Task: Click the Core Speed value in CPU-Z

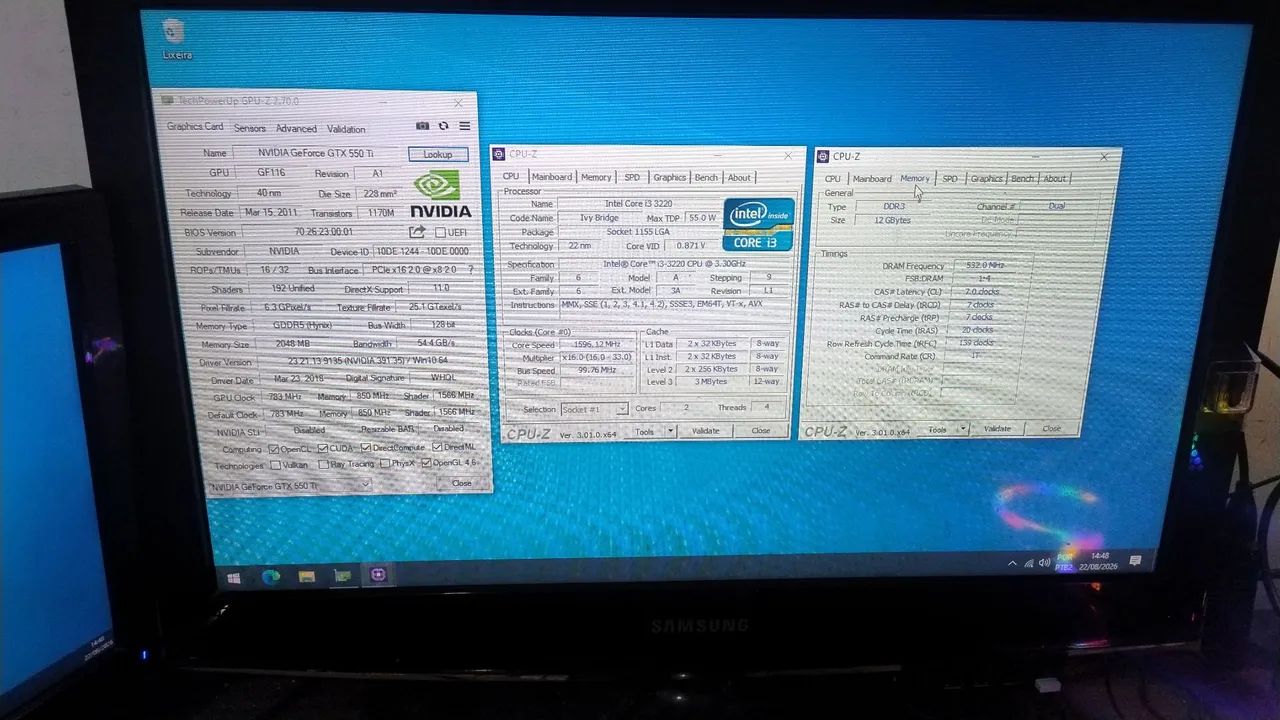Action: [x=597, y=344]
